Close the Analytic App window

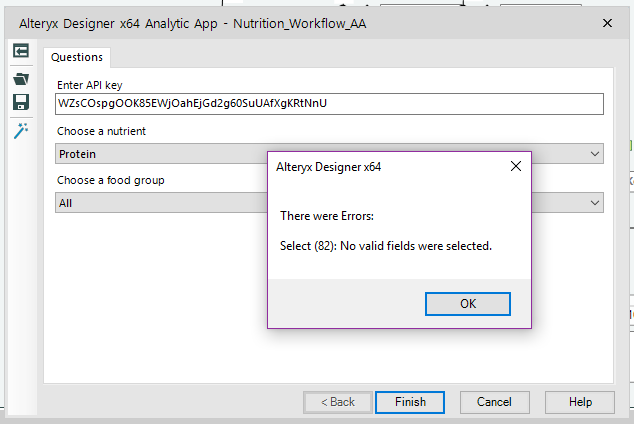[x=607, y=23]
